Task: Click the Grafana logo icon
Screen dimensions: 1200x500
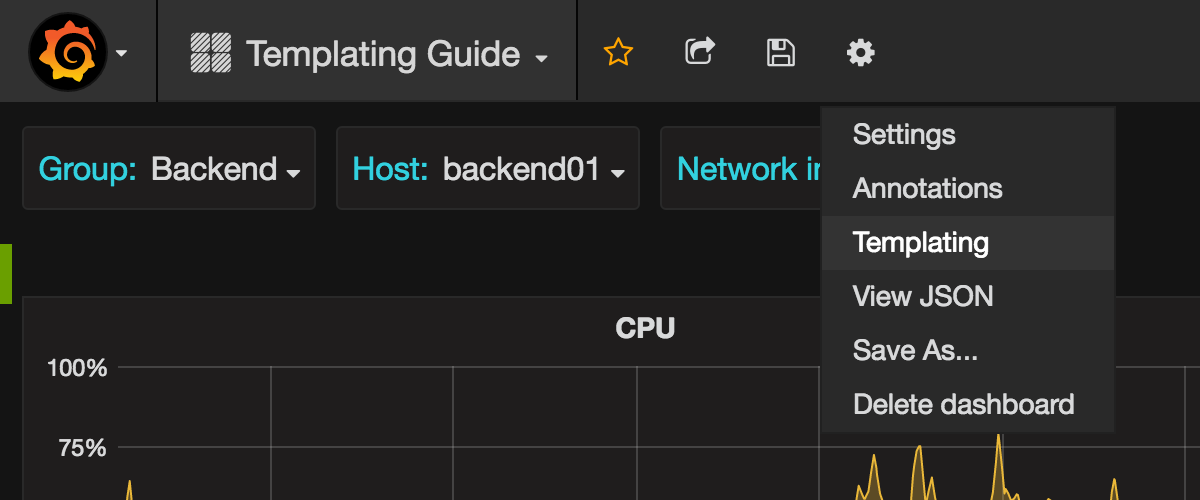Action: coord(68,52)
